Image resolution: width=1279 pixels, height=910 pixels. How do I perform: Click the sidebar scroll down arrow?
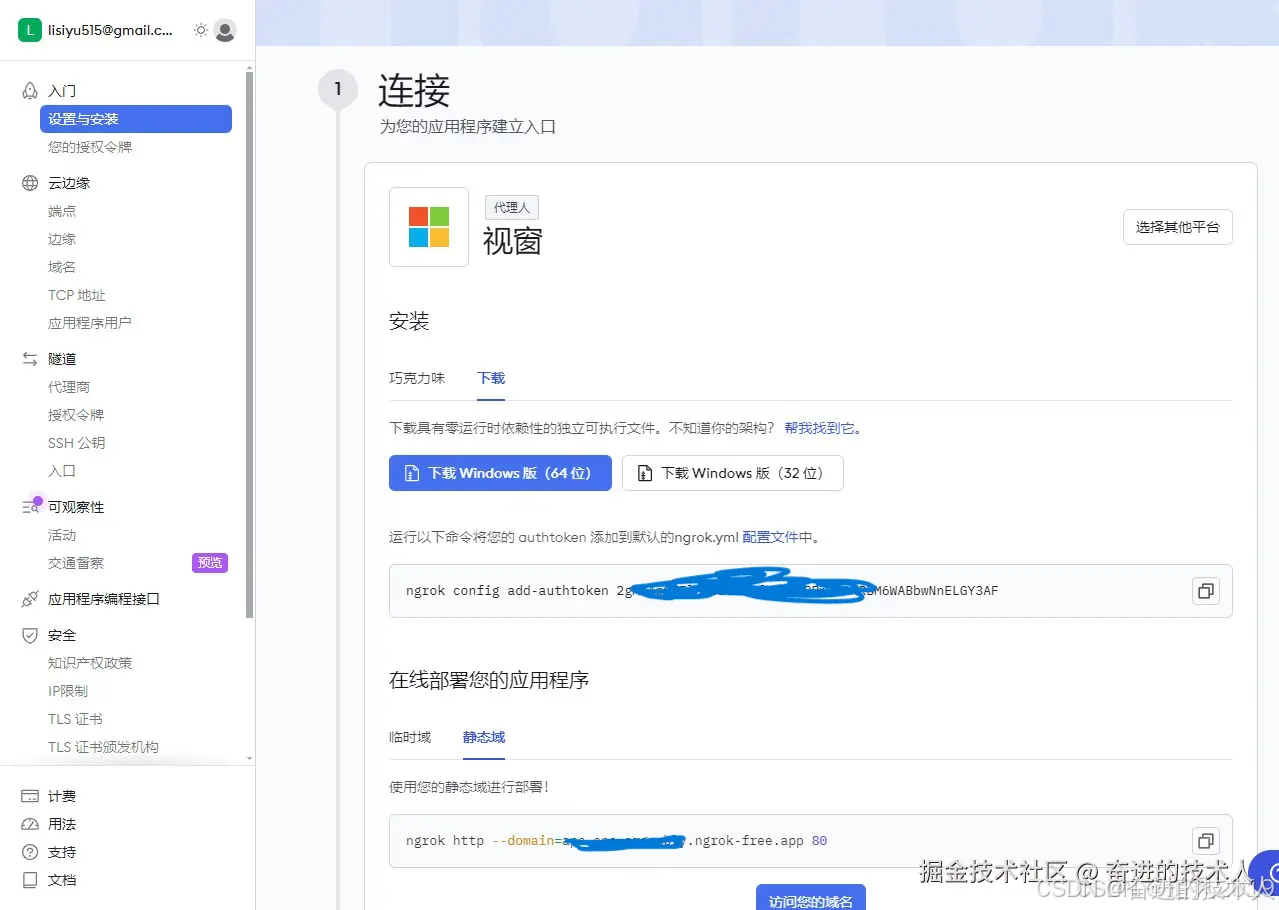pos(250,759)
